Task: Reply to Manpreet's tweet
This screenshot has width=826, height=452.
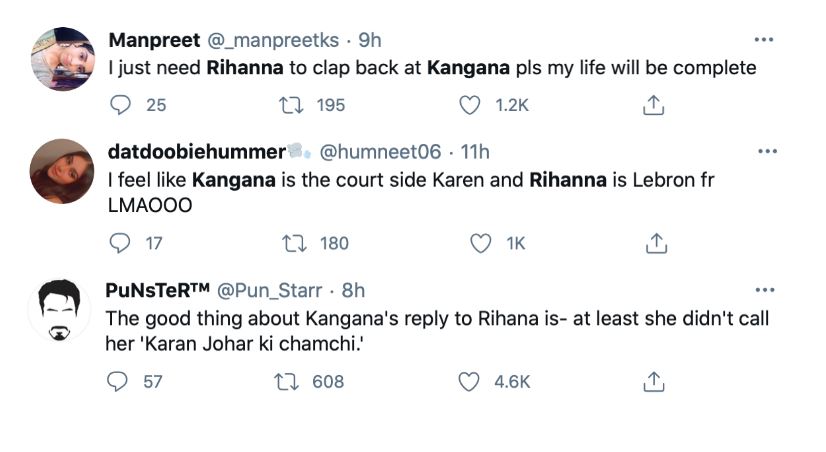Action: coord(120,104)
